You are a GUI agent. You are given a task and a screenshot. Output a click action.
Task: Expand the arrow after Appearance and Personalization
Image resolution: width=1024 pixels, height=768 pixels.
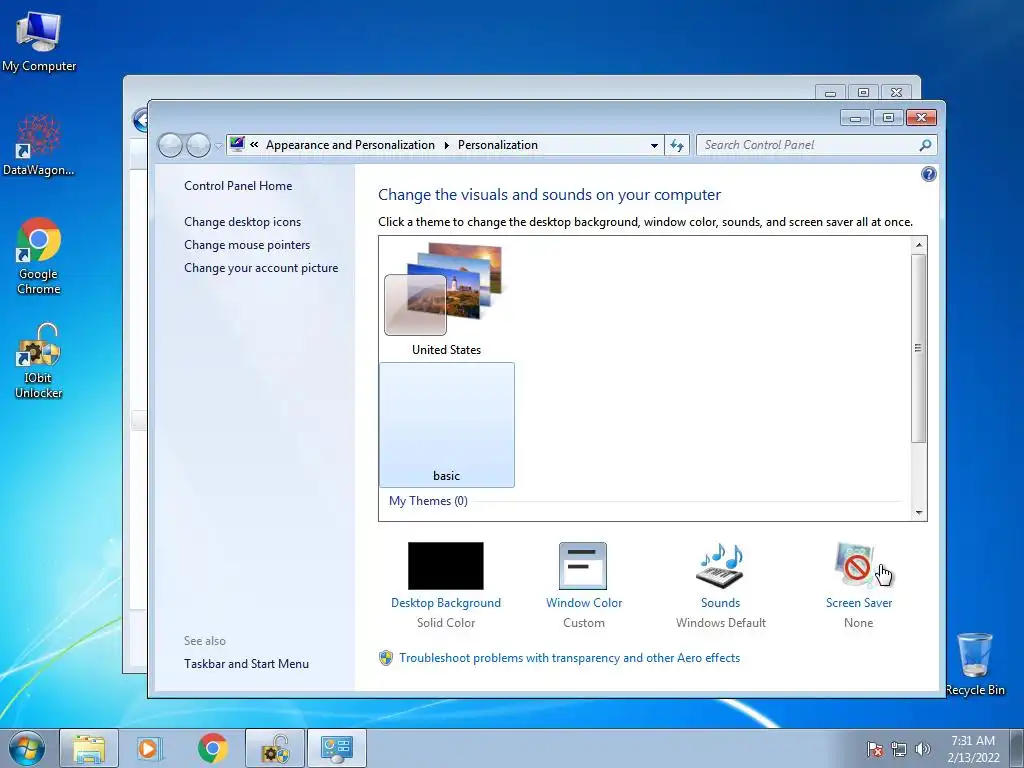[447, 145]
